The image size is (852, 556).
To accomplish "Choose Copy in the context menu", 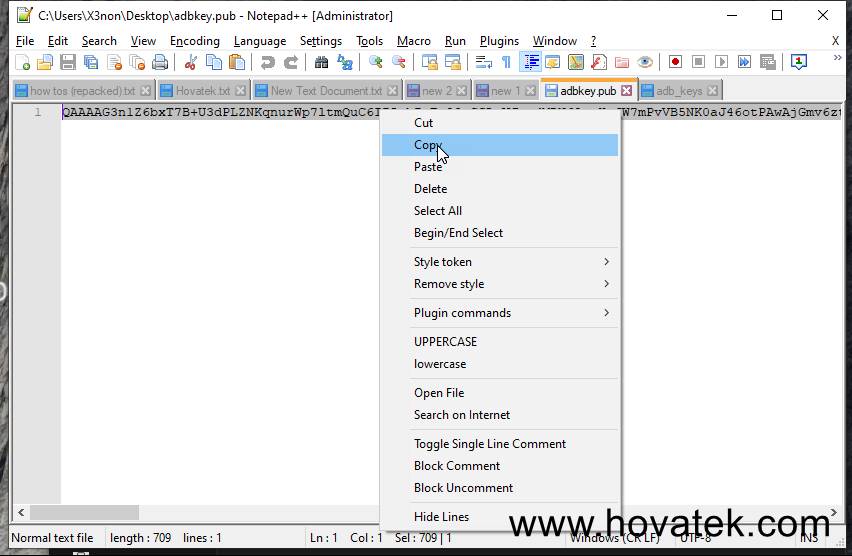I will tap(500, 145).
